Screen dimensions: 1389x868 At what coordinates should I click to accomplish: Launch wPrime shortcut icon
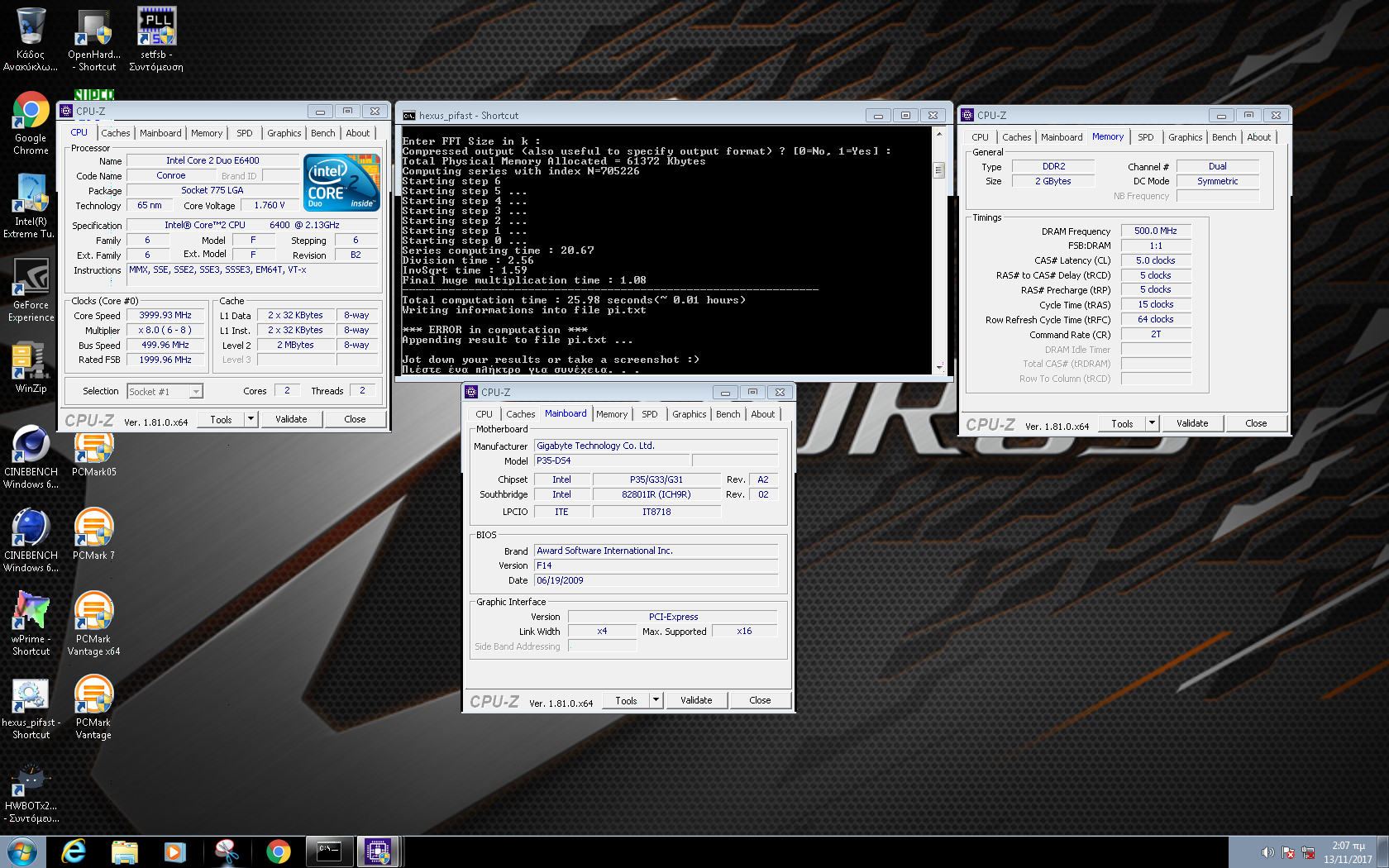tap(31, 624)
